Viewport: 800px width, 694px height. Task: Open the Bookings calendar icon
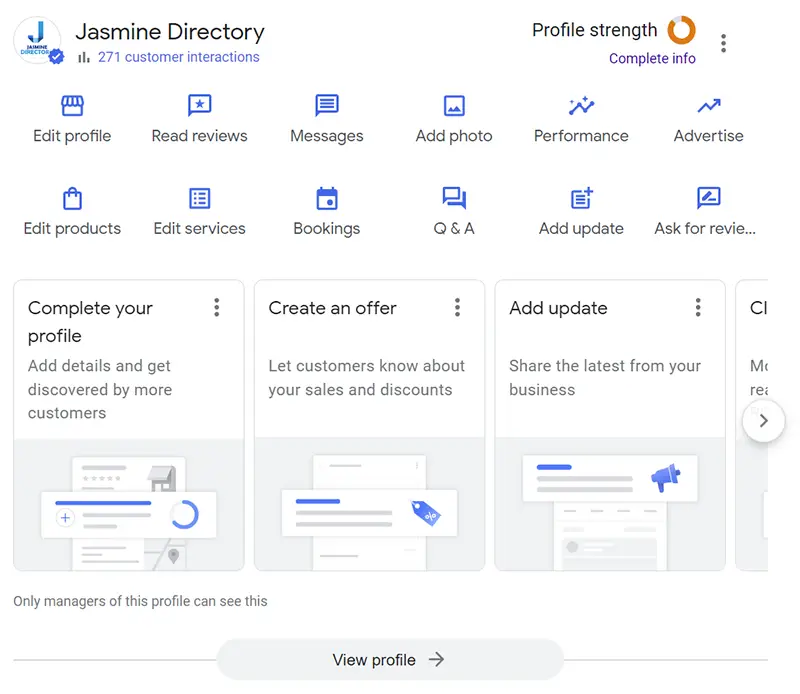click(x=327, y=199)
